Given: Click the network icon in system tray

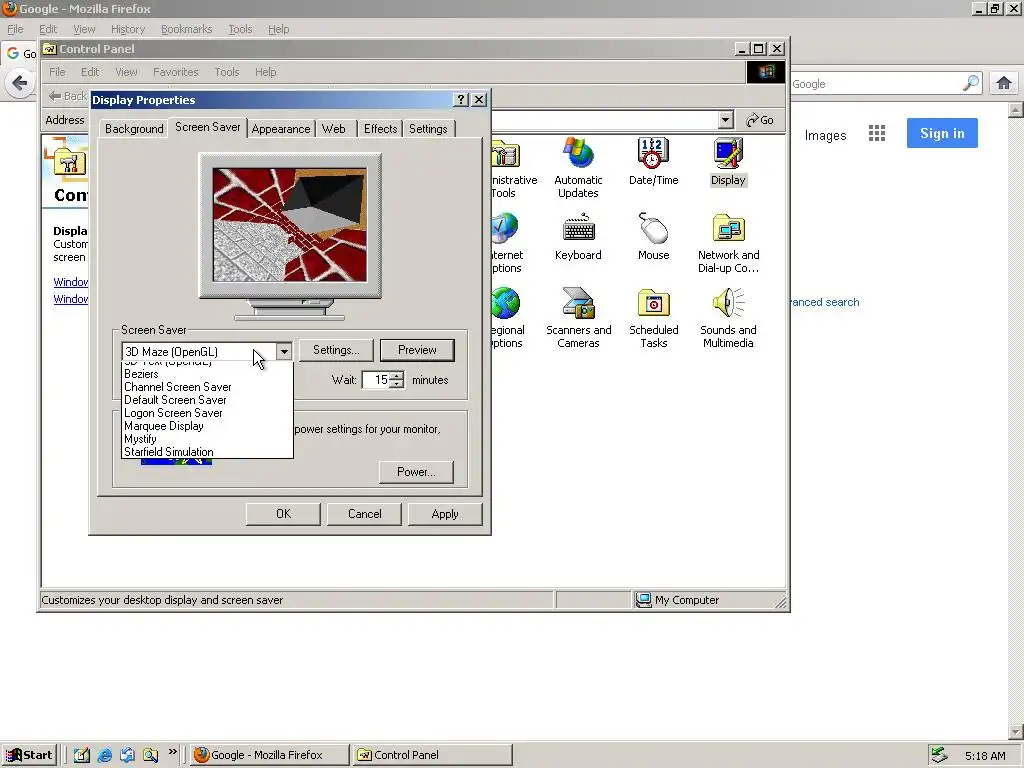Looking at the screenshot, I should click(939, 755).
